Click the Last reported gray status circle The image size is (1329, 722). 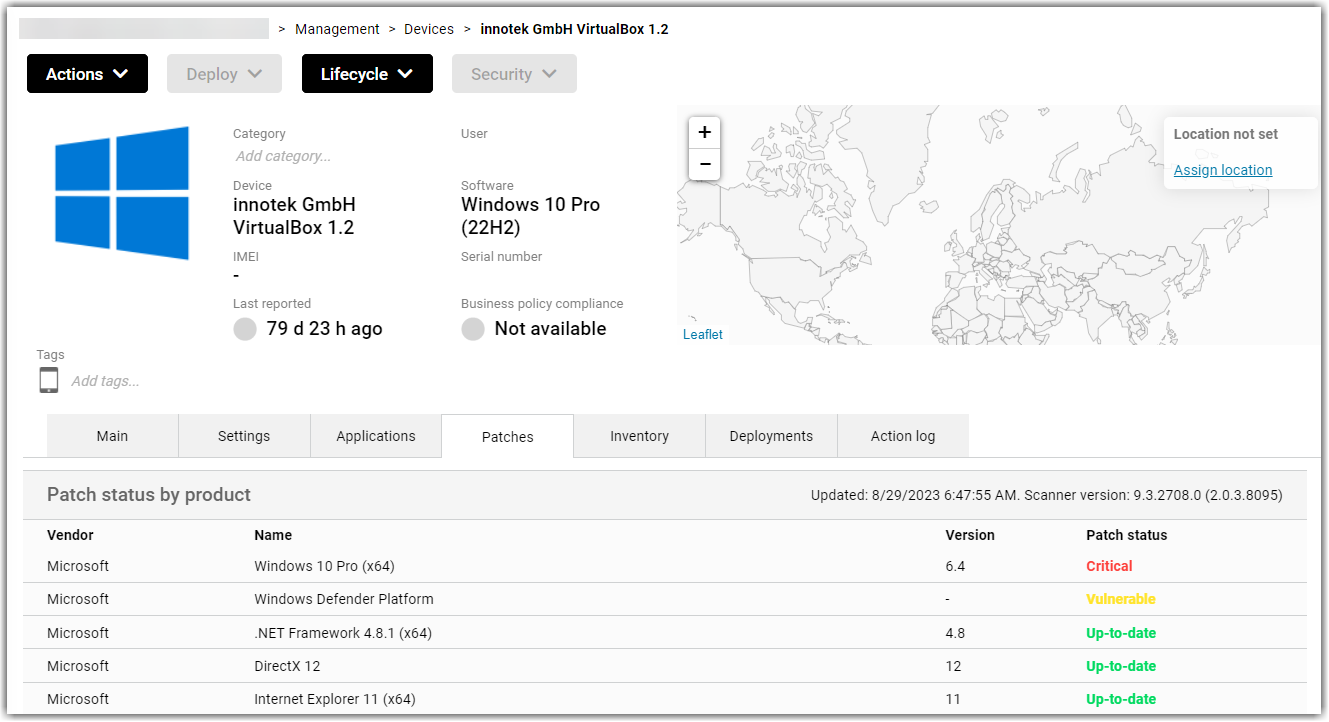(245, 329)
